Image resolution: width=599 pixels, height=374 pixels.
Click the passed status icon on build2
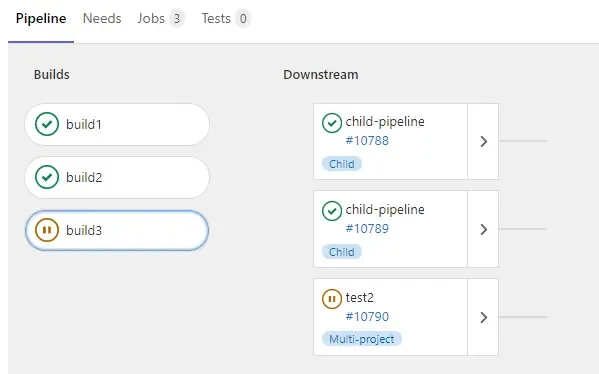[47, 177]
